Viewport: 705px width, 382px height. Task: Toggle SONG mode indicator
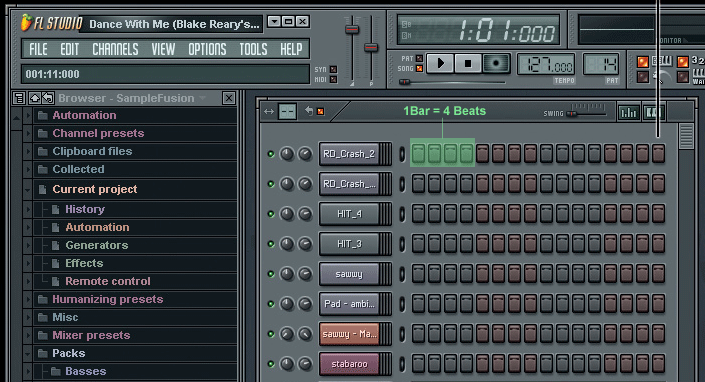(x=419, y=68)
